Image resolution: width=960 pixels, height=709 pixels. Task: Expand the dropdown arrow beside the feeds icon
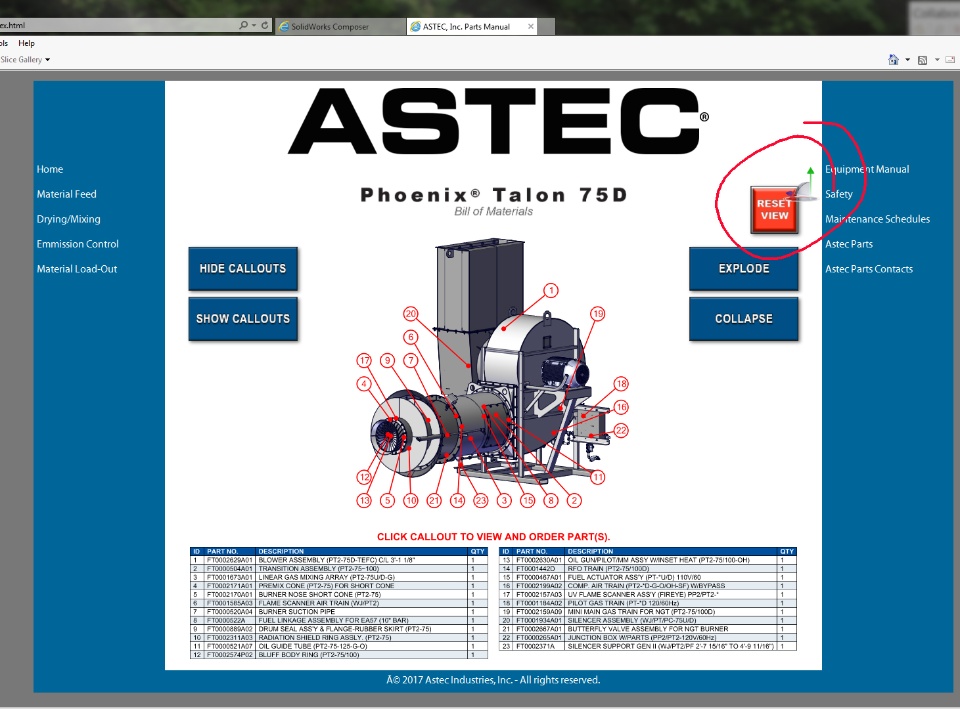[937, 59]
